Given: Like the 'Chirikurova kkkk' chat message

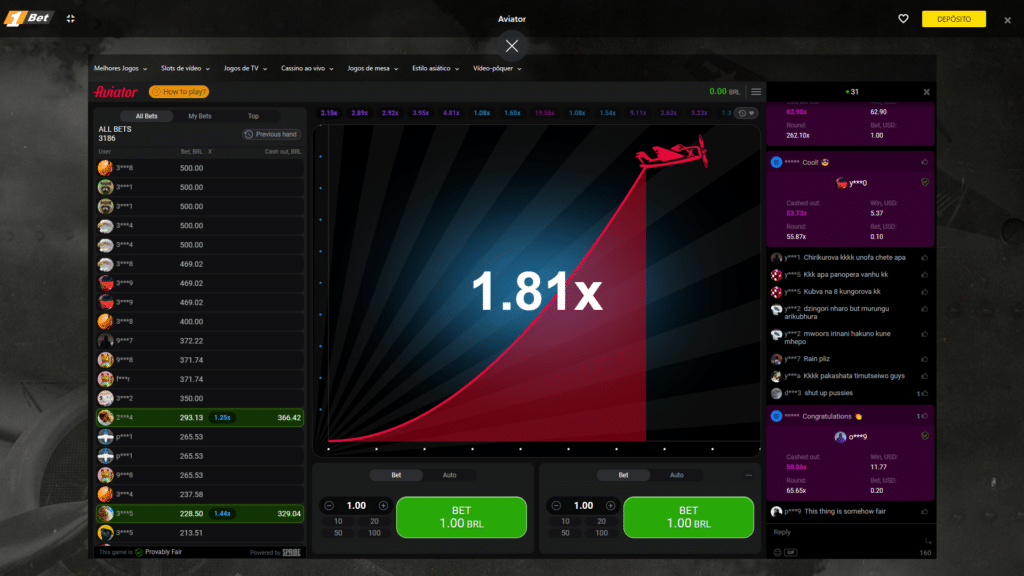Looking at the screenshot, I should point(925,258).
